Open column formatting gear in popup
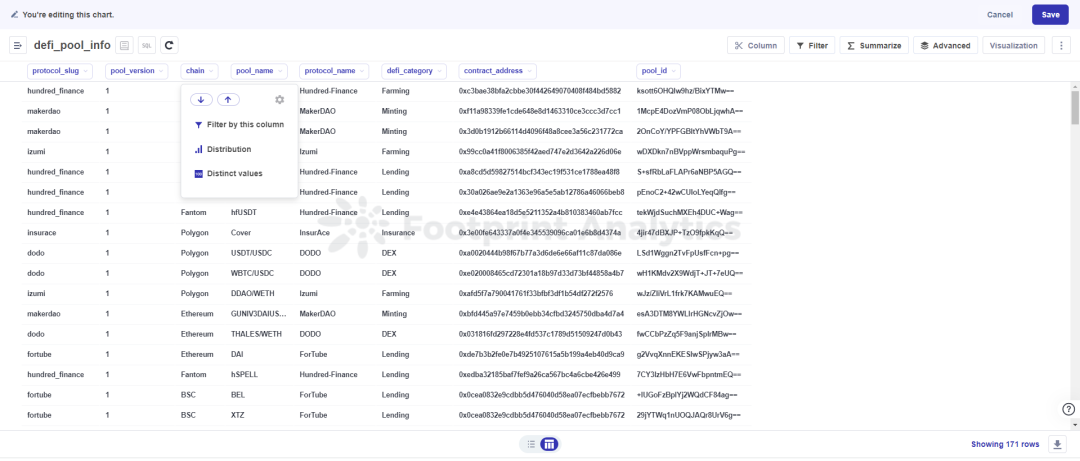The image size is (1080, 461). (279, 100)
